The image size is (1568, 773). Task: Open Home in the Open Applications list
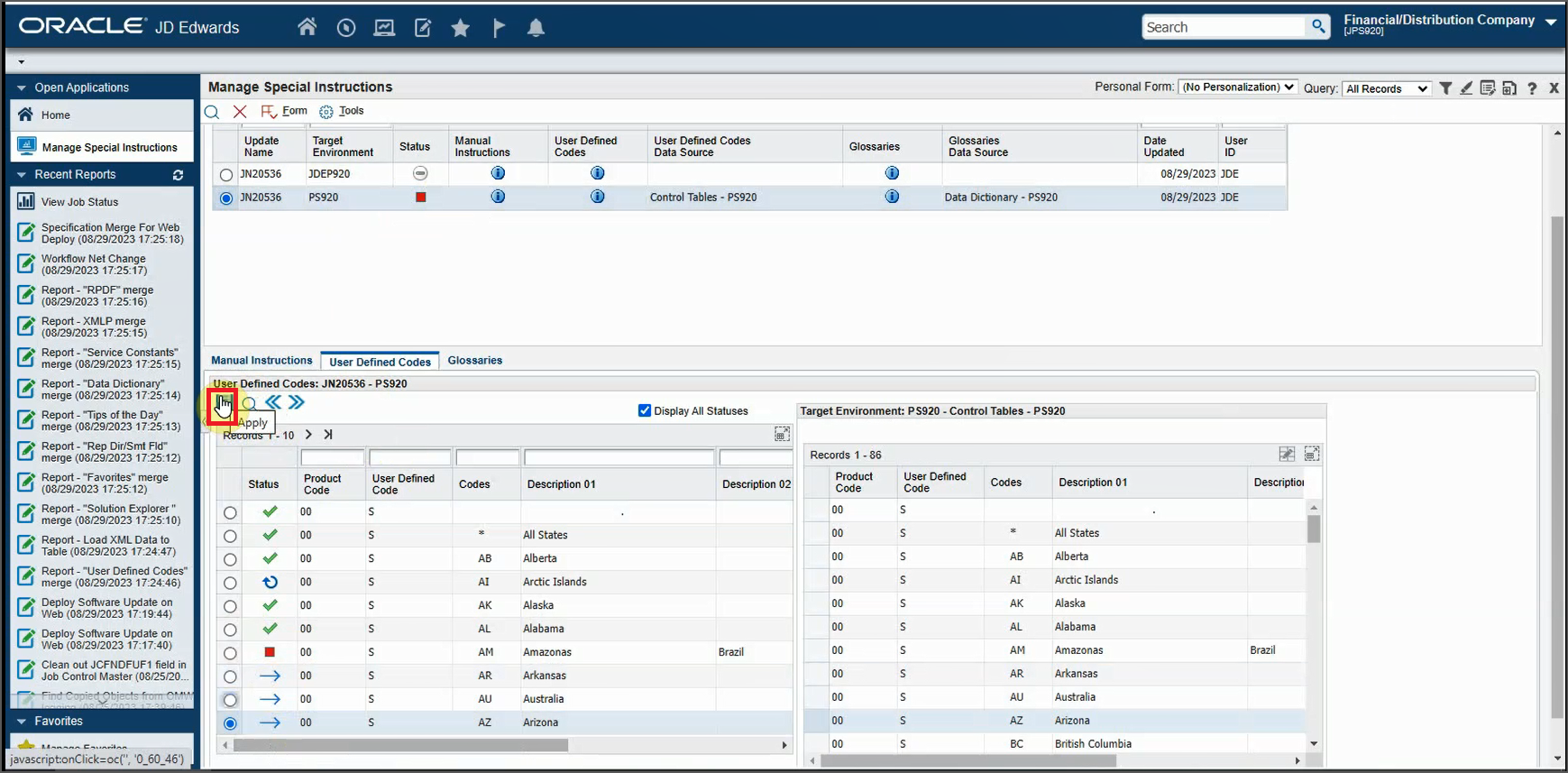pyautogui.click(x=102, y=115)
